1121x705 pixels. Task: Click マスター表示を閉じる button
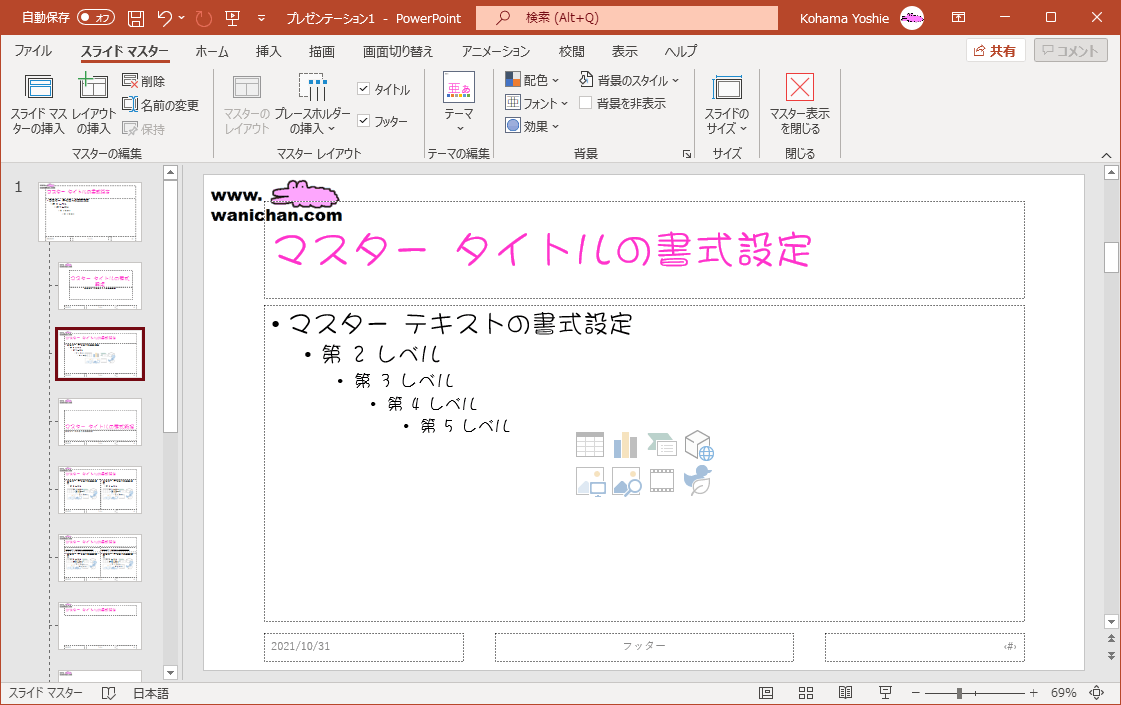[799, 104]
